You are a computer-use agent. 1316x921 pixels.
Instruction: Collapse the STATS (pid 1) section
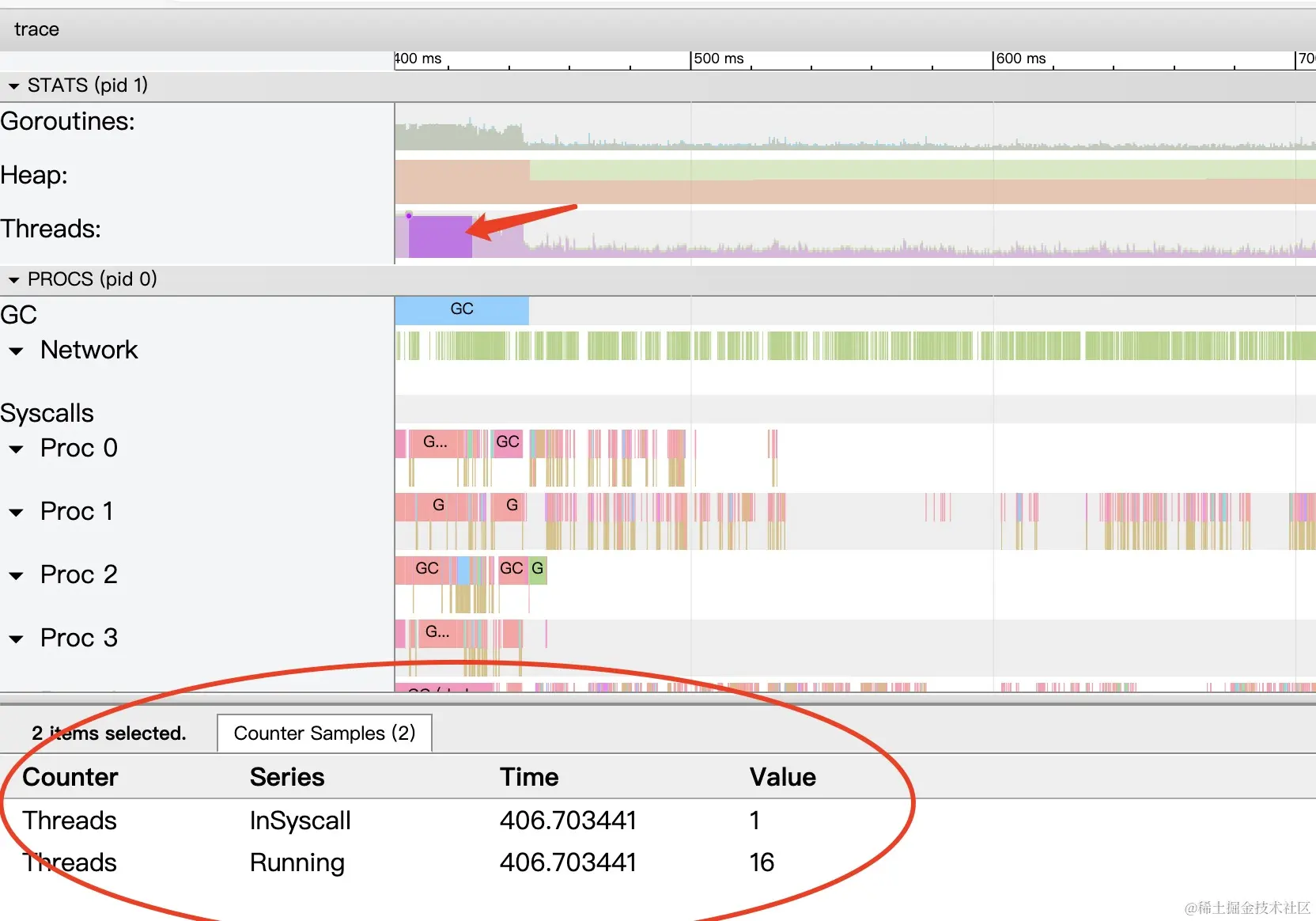(x=13, y=86)
